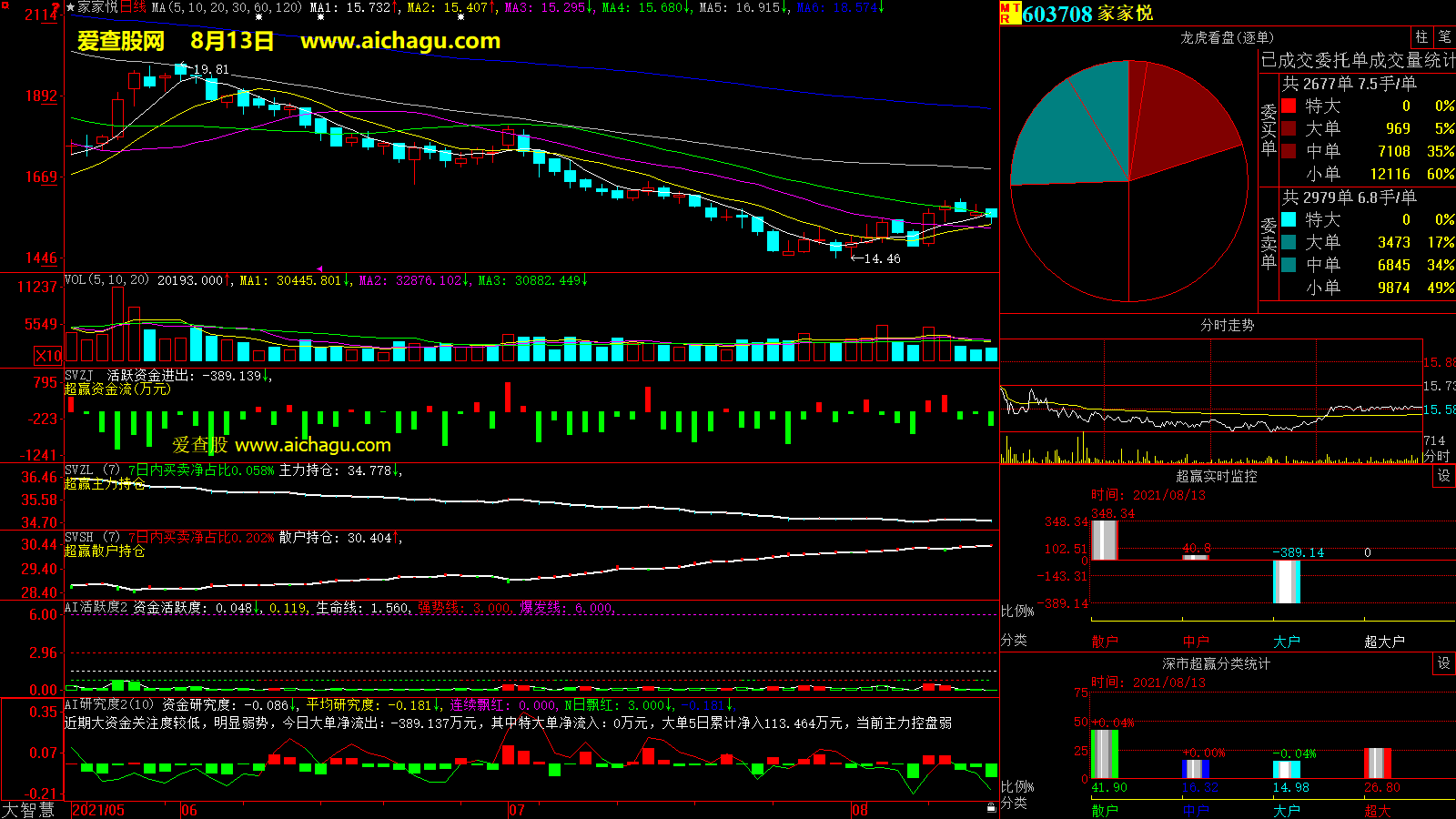1456x819 pixels.
Task: Click the lock icon at bottom of the timeline
Action: click(991, 808)
